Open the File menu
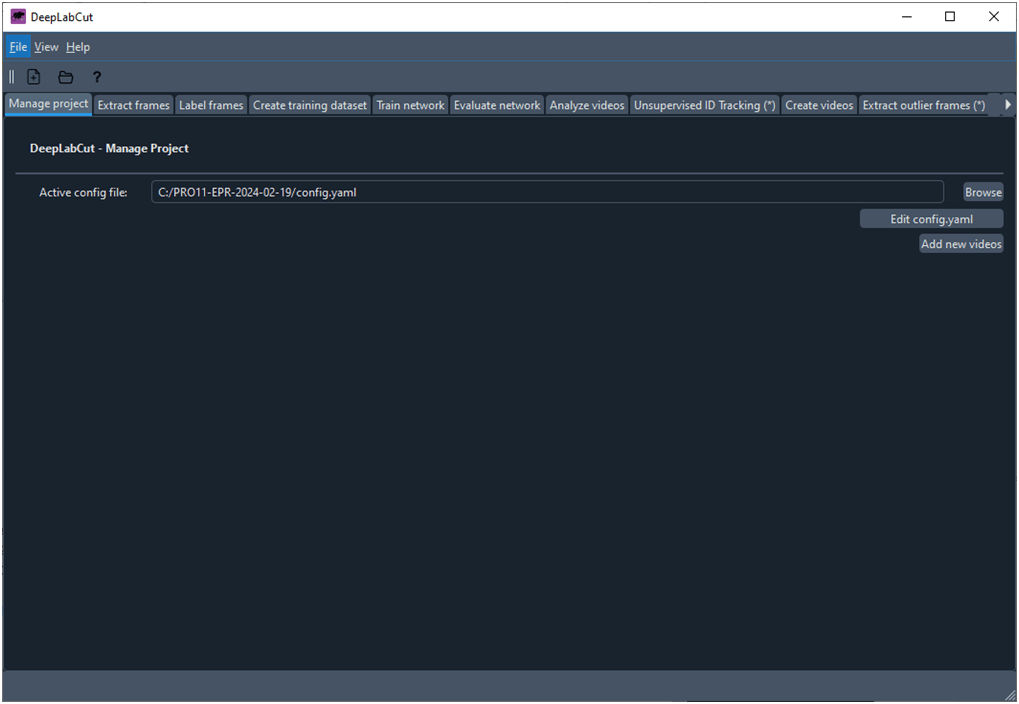Viewport: 1019px width, 704px height. coord(18,47)
